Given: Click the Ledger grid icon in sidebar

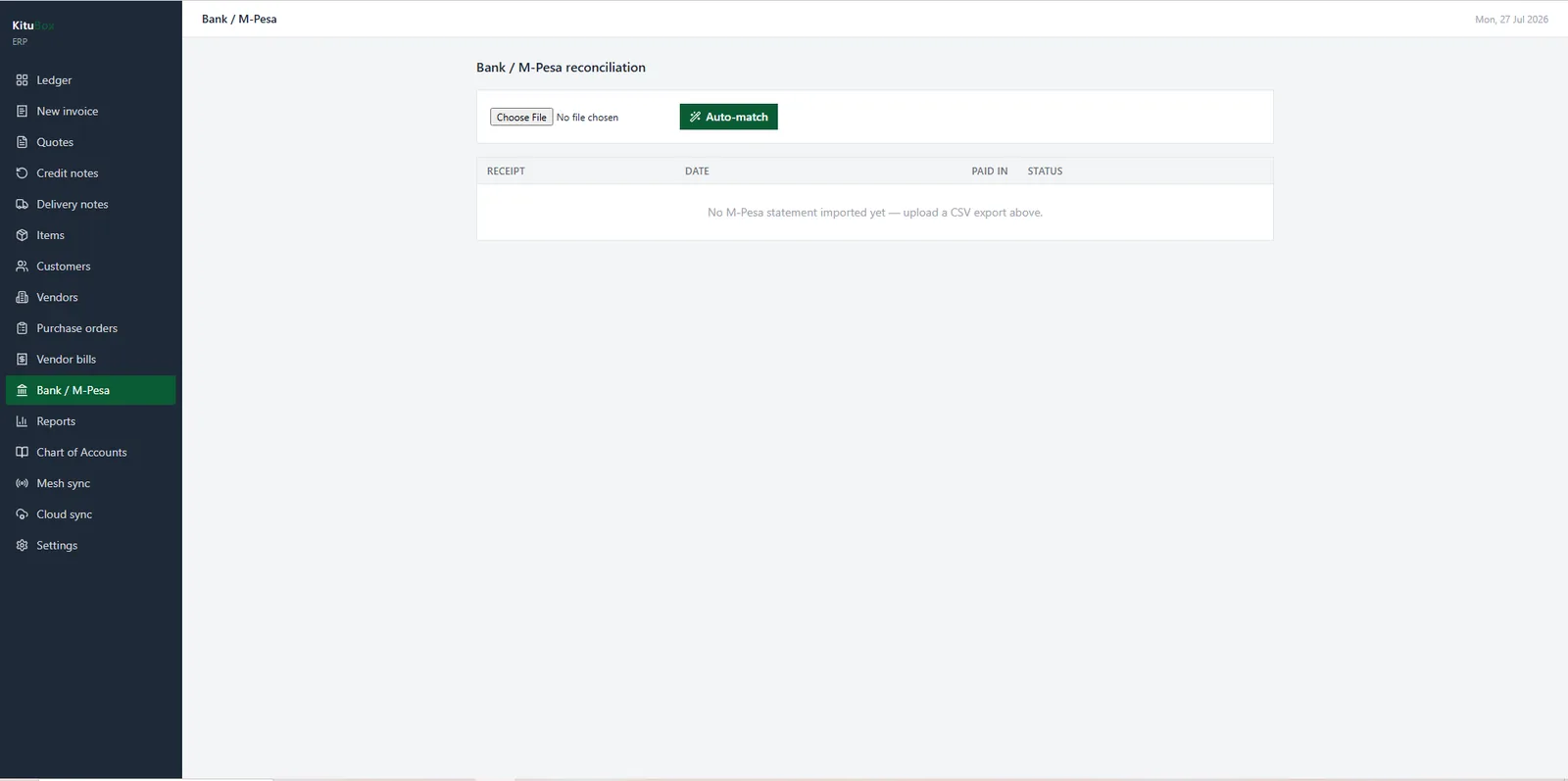Looking at the screenshot, I should point(22,80).
